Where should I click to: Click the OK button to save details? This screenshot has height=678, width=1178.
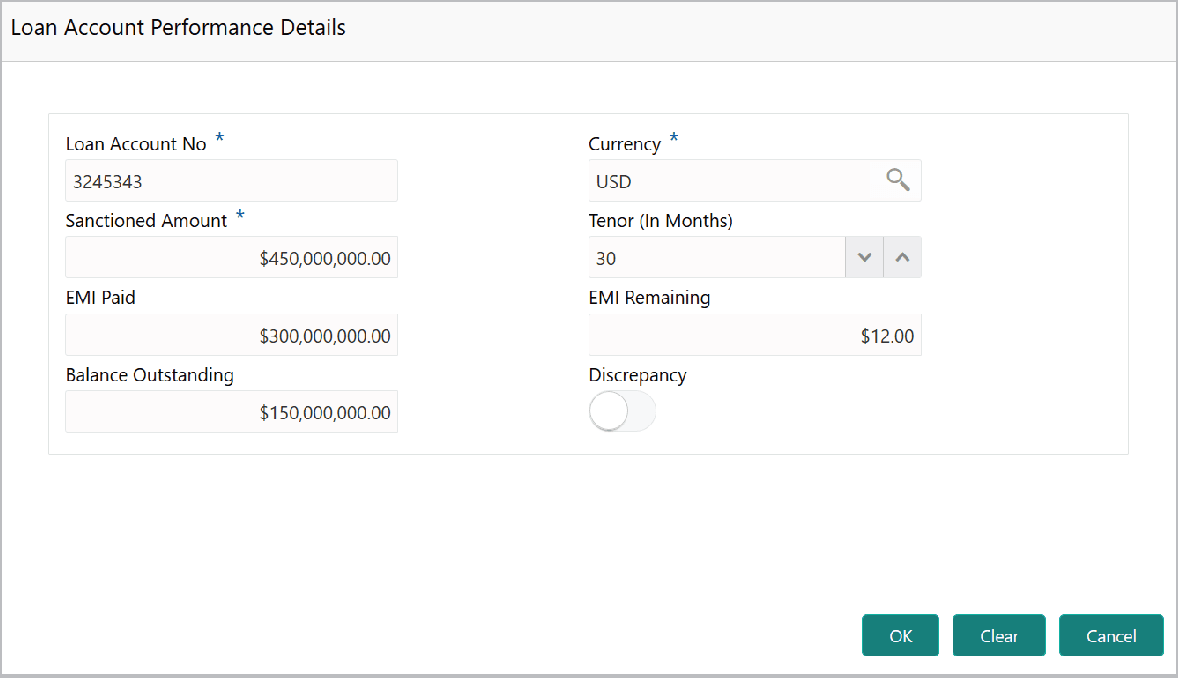pyautogui.click(x=899, y=635)
